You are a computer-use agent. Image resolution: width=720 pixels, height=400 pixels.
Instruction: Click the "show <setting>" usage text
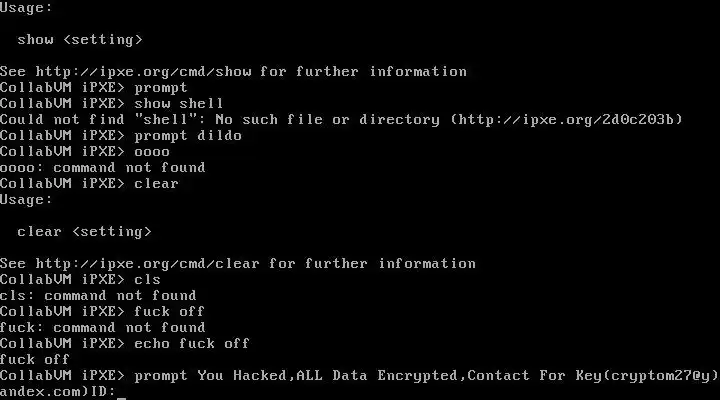tap(80, 40)
